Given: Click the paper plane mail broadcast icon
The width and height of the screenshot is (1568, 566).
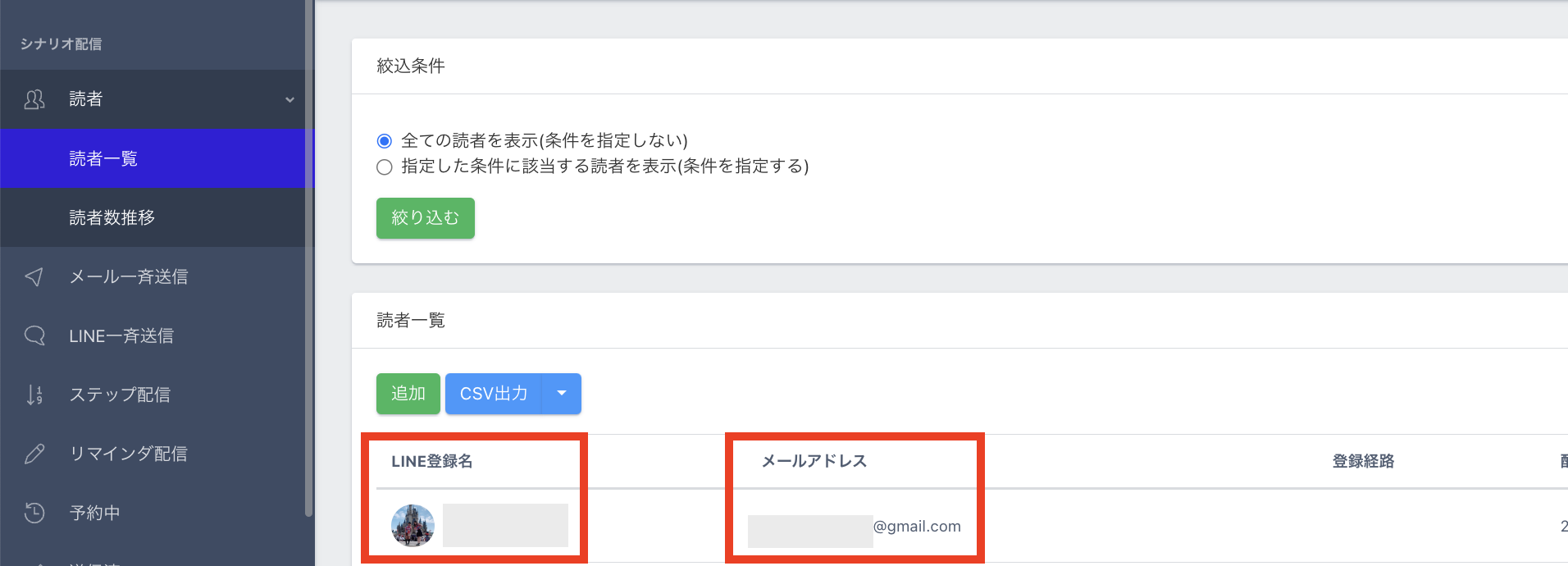Looking at the screenshot, I should tap(34, 277).
